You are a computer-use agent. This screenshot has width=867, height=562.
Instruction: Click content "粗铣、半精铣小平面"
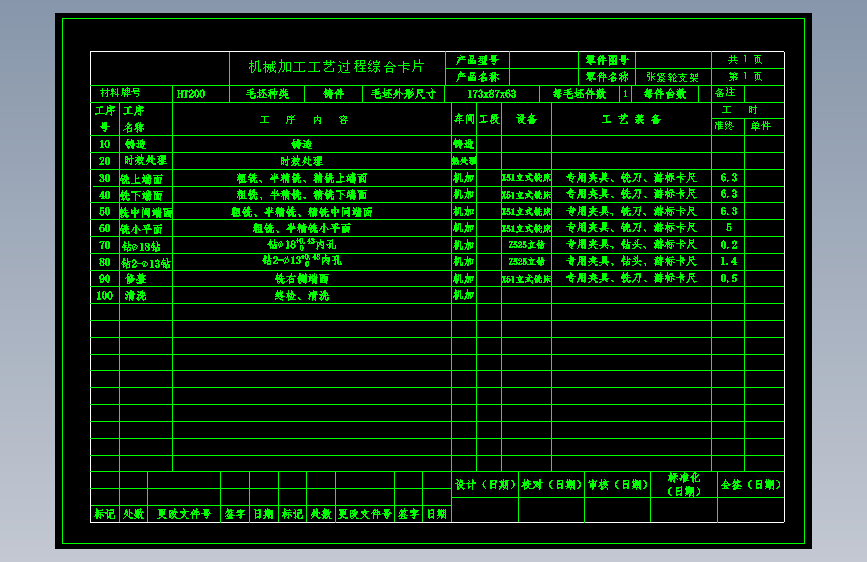pos(302,228)
